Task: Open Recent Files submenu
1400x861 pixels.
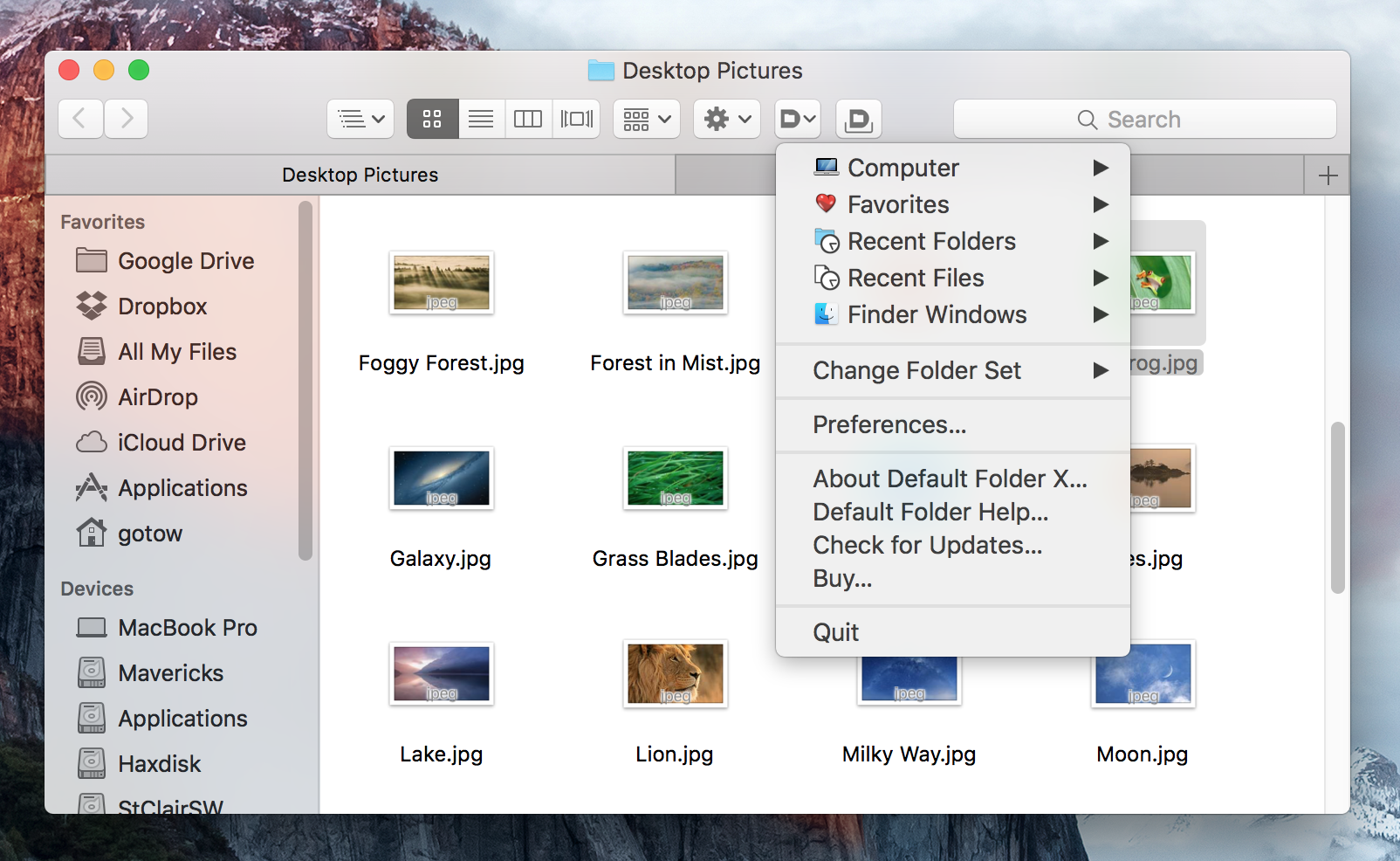Action: [x=953, y=278]
